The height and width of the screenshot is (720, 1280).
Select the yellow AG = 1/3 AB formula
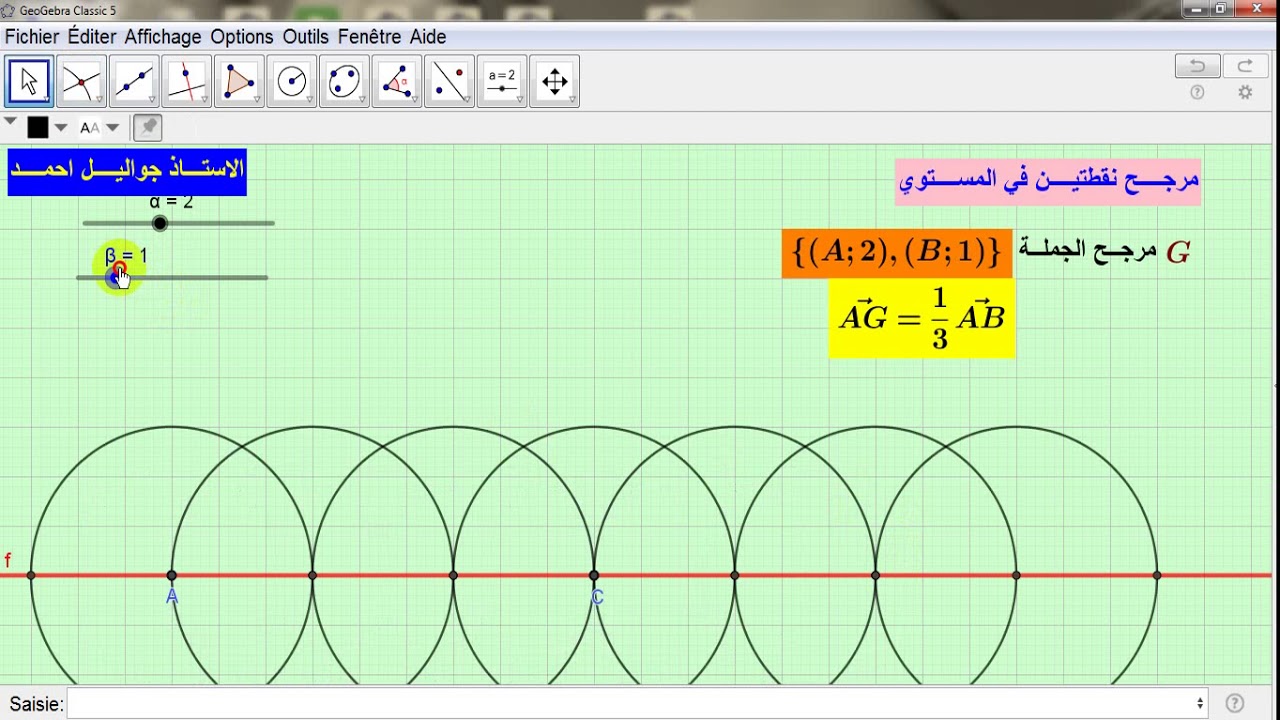point(922,318)
